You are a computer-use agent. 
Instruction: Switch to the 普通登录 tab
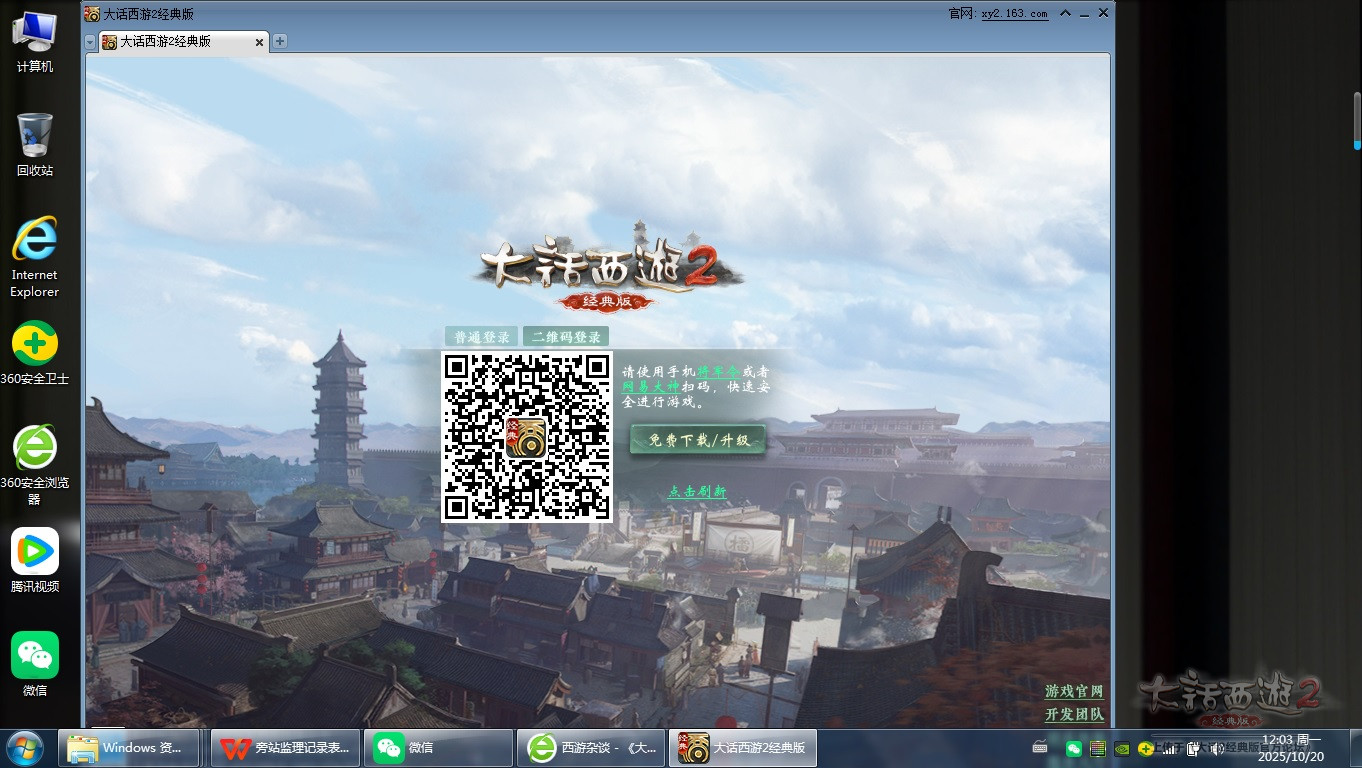(482, 337)
